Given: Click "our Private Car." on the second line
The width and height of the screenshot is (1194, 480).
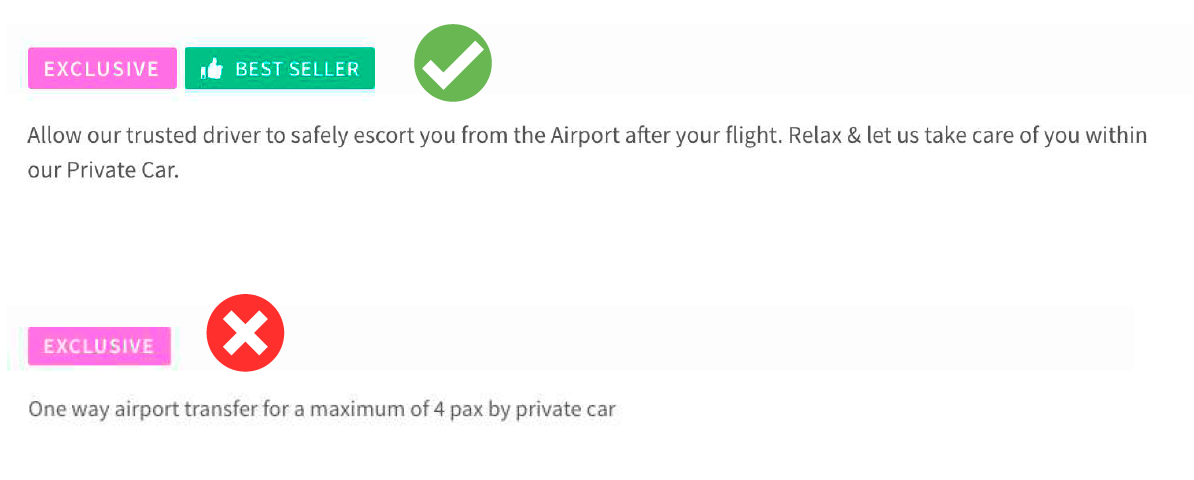Looking at the screenshot, I should (102, 171).
